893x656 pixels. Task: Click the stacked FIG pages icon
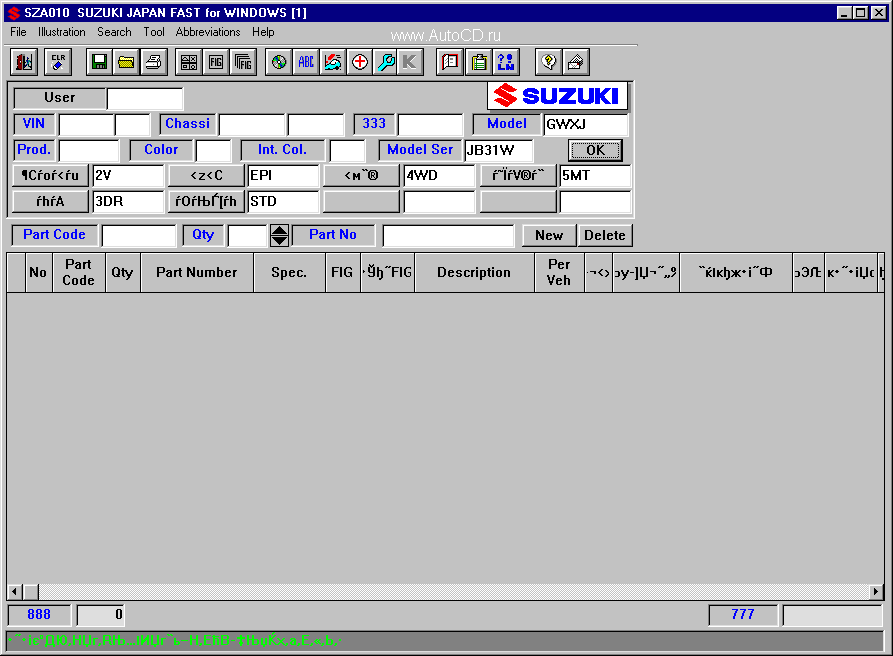[x=243, y=62]
